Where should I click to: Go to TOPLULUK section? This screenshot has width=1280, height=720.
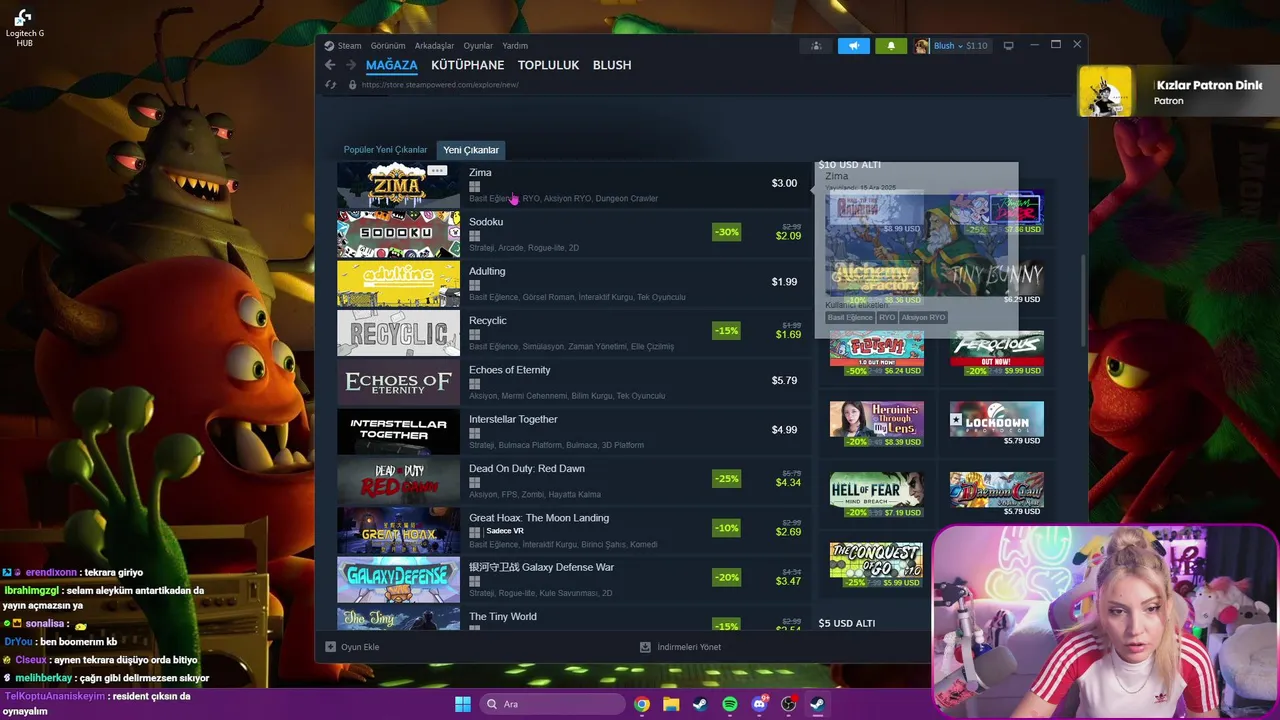548,65
